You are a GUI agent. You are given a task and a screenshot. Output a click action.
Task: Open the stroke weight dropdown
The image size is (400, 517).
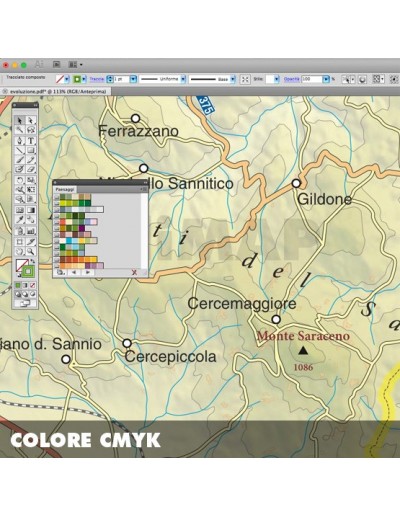point(133,79)
